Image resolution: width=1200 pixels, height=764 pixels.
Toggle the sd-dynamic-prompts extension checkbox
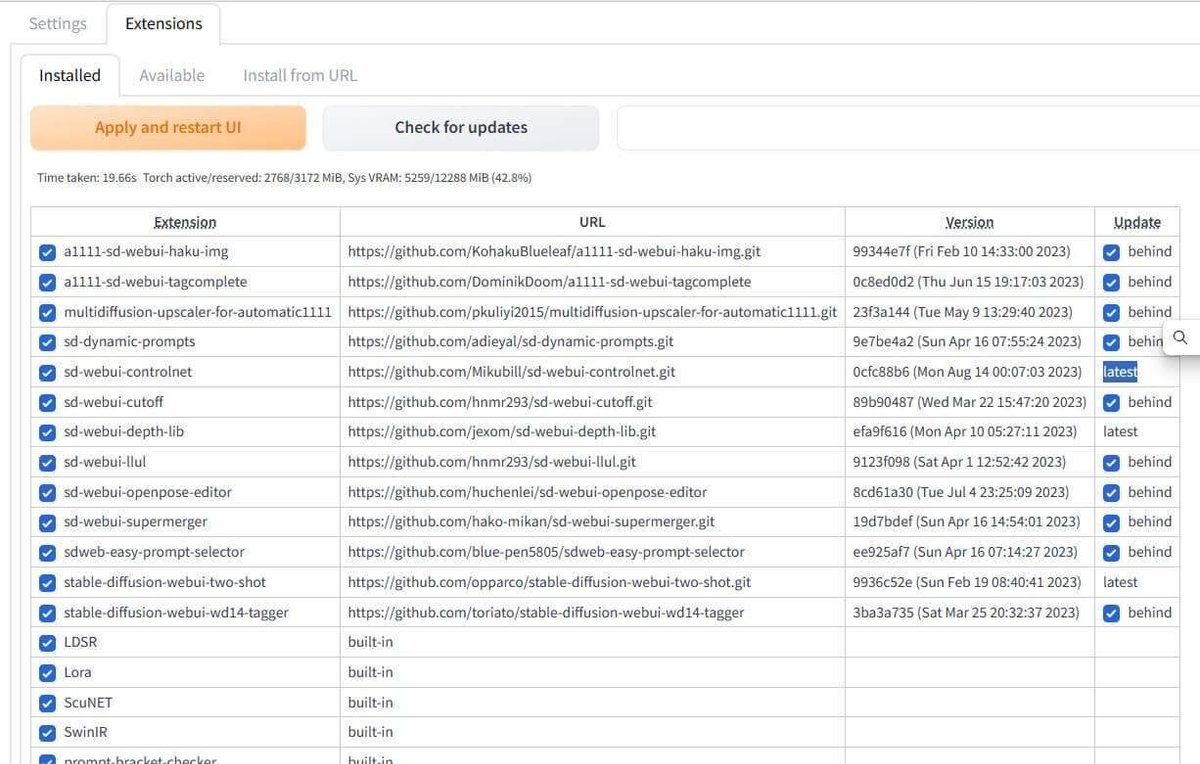pyautogui.click(x=47, y=342)
